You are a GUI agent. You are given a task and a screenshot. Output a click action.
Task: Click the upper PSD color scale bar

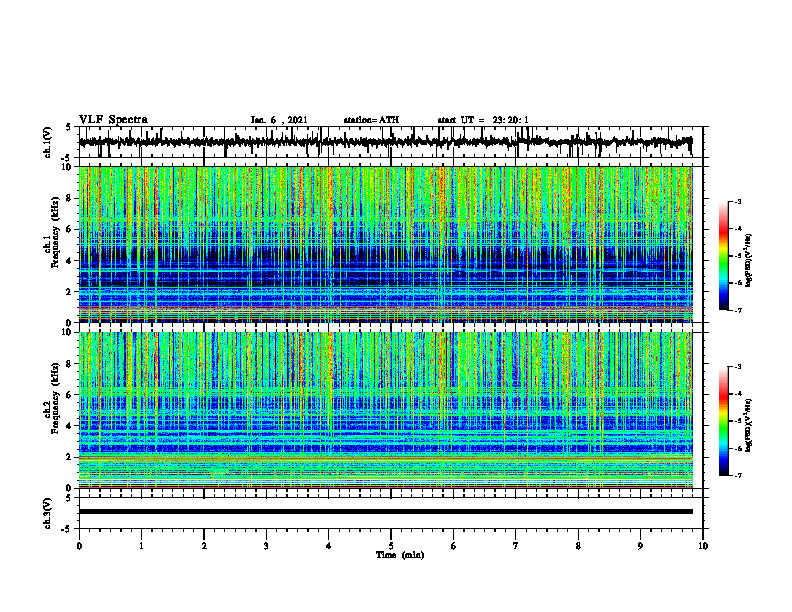click(723, 256)
